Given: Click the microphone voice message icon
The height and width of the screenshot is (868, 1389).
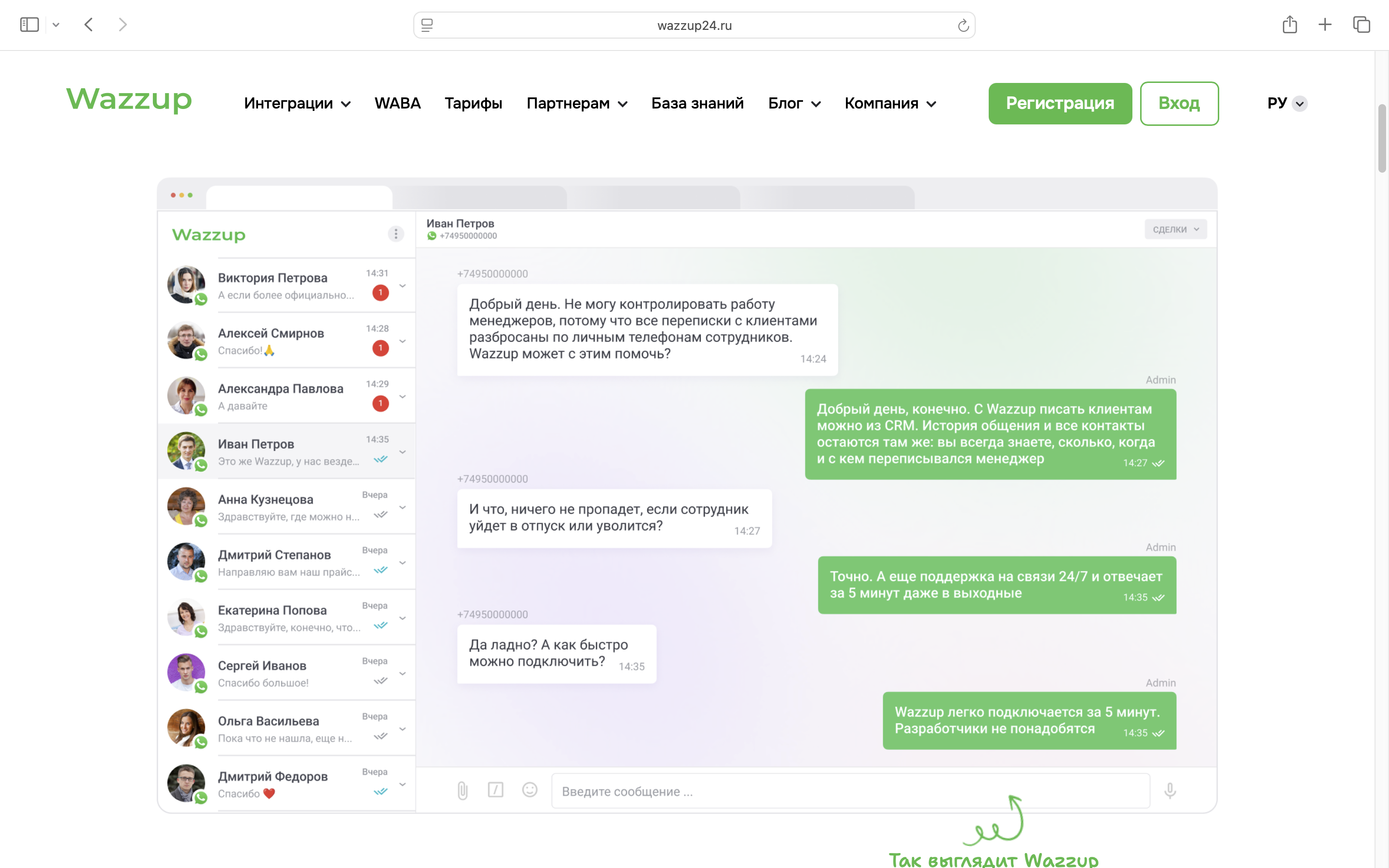Looking at the screenshot, I should [1169, 790].
